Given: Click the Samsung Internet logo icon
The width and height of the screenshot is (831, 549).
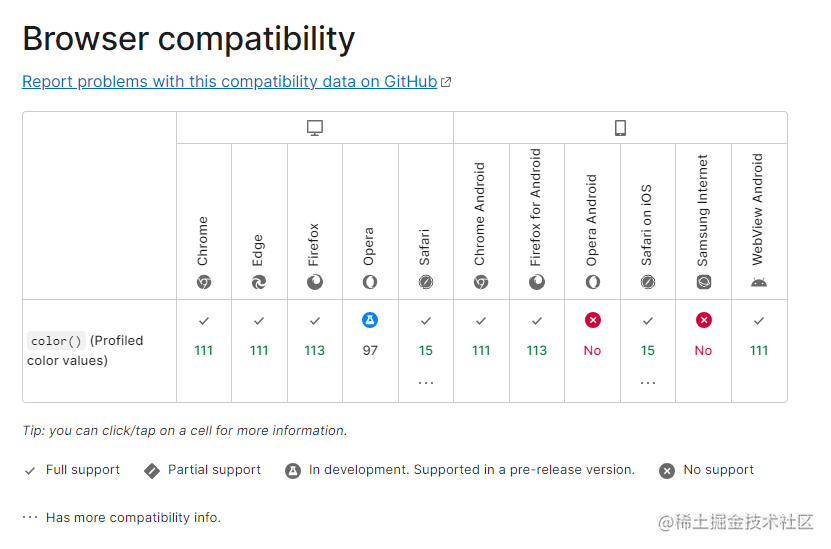Looking at the screenshot, I should click(704, 283).
